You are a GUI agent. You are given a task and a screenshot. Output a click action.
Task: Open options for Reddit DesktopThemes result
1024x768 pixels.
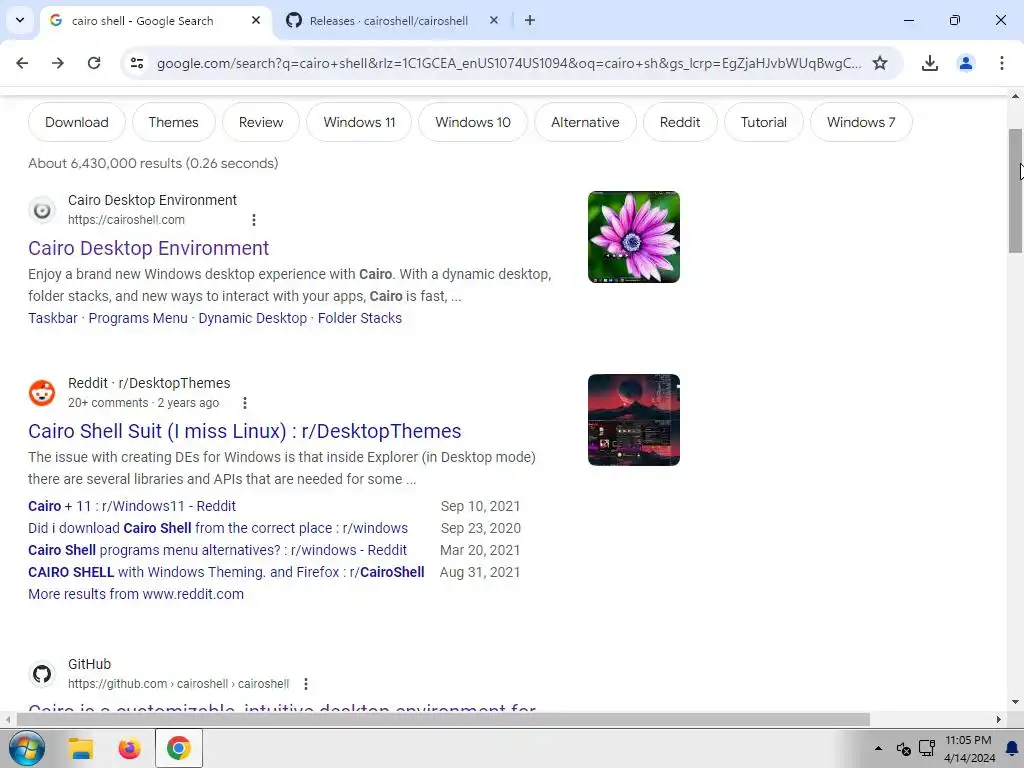click(x=245, y=403)
